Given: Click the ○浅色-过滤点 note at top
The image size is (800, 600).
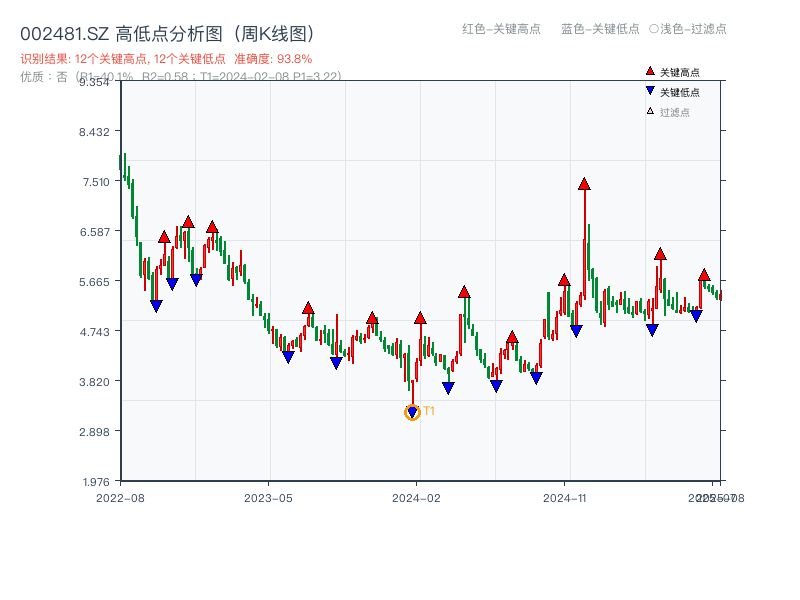Looking at the screenshot, I should [x=688, y=29].
